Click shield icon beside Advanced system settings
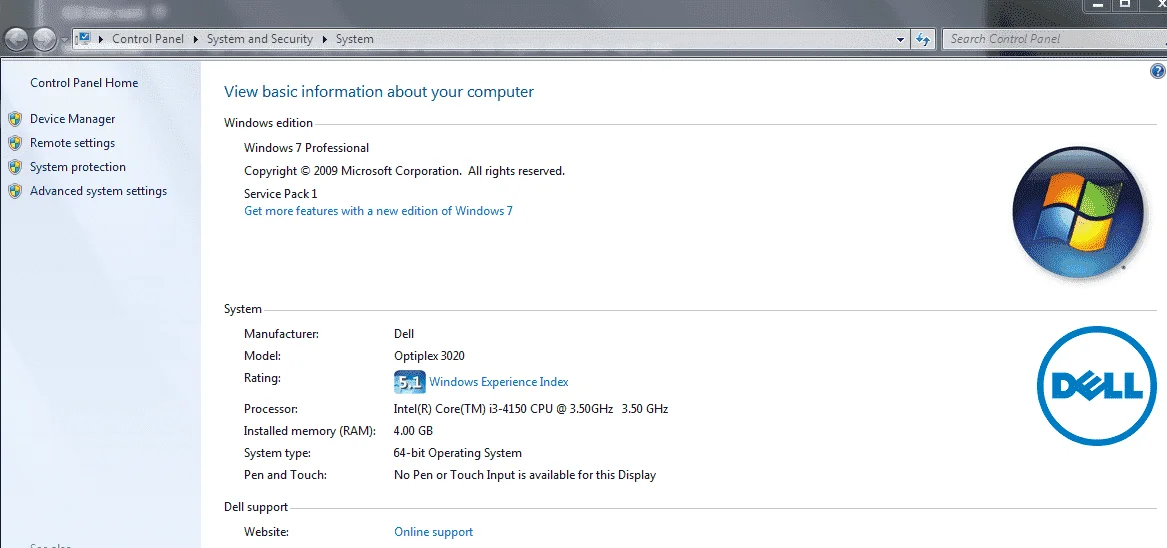Screen dimensions: 1167x548 click(x=15, y=191)
